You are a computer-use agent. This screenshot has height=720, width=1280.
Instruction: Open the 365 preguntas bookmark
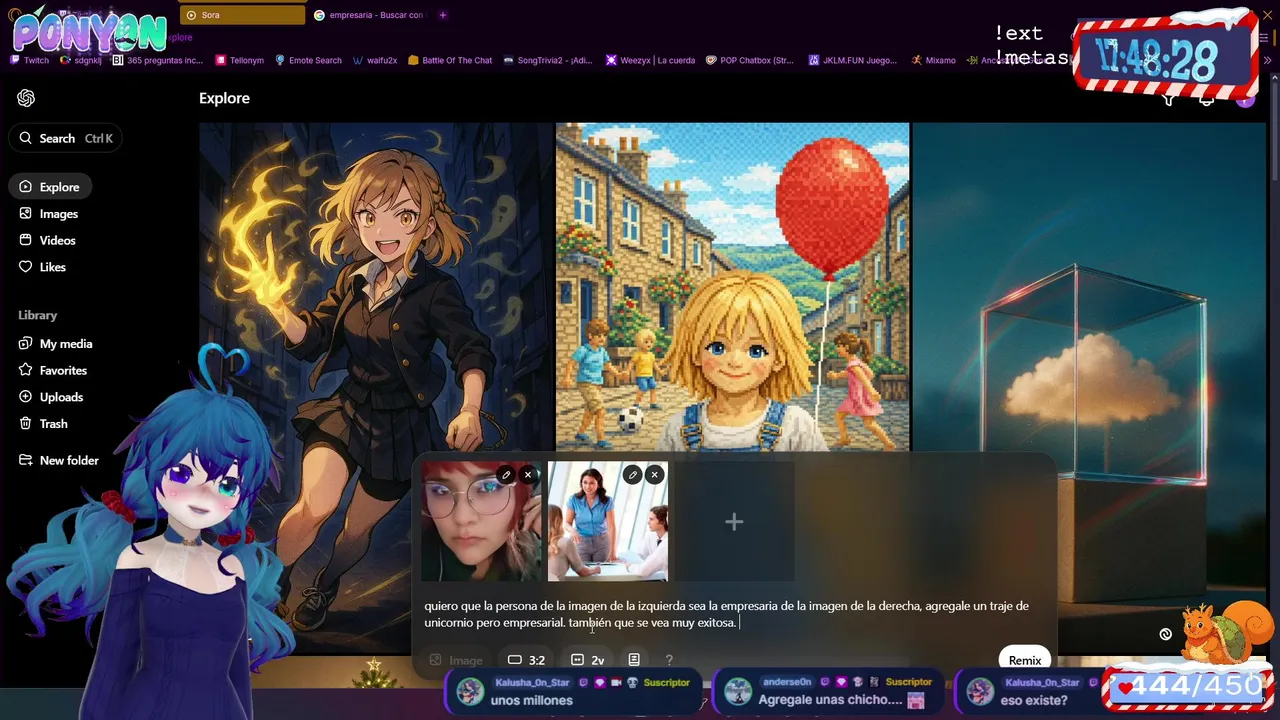(158, 60)
